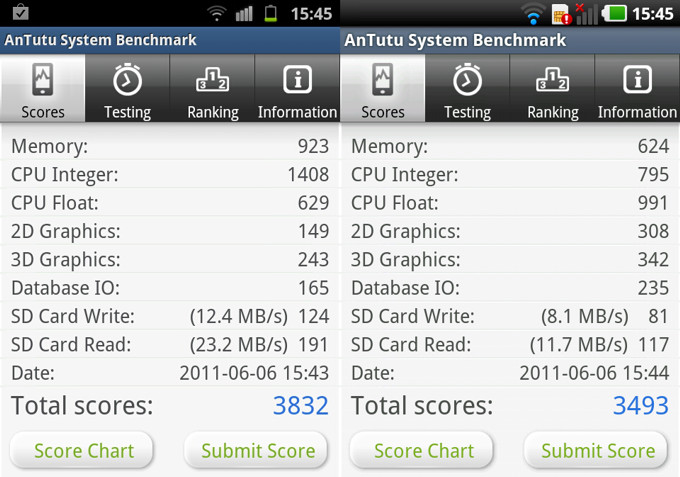Image resolution: width=680 pixels, height=477 pixels.
Task: Tap left phone Wi-Fi status icon
Action: click(x=216, y=13)
